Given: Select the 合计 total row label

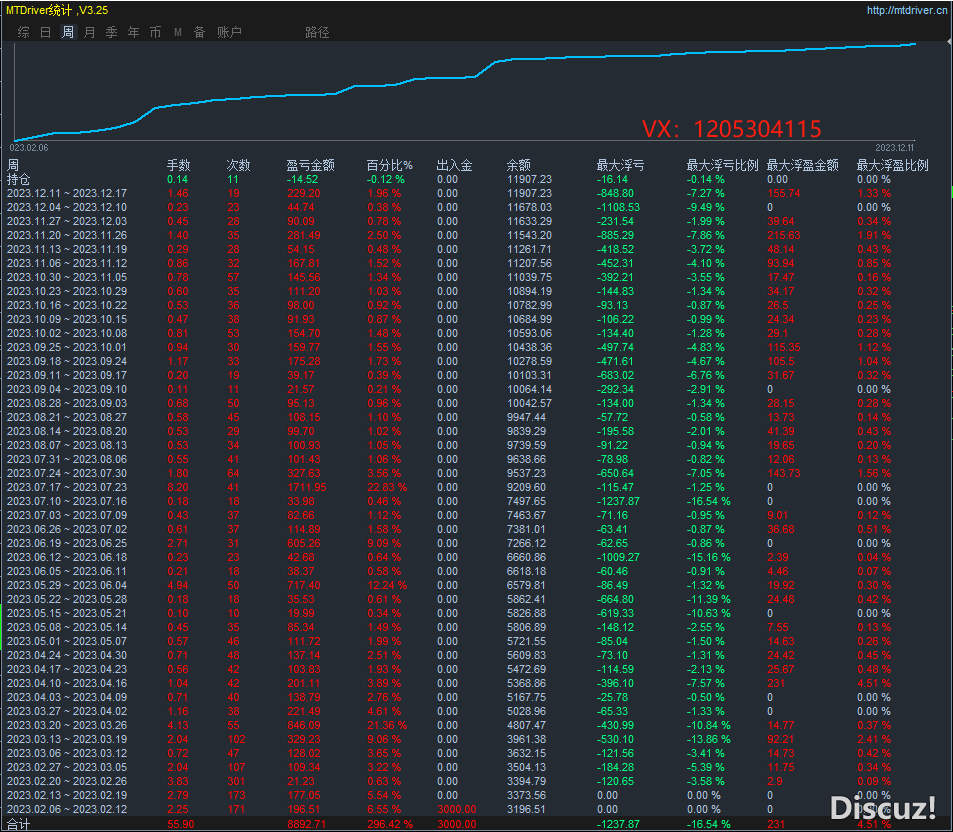Looking at the screenshot, I should (18, 825).
